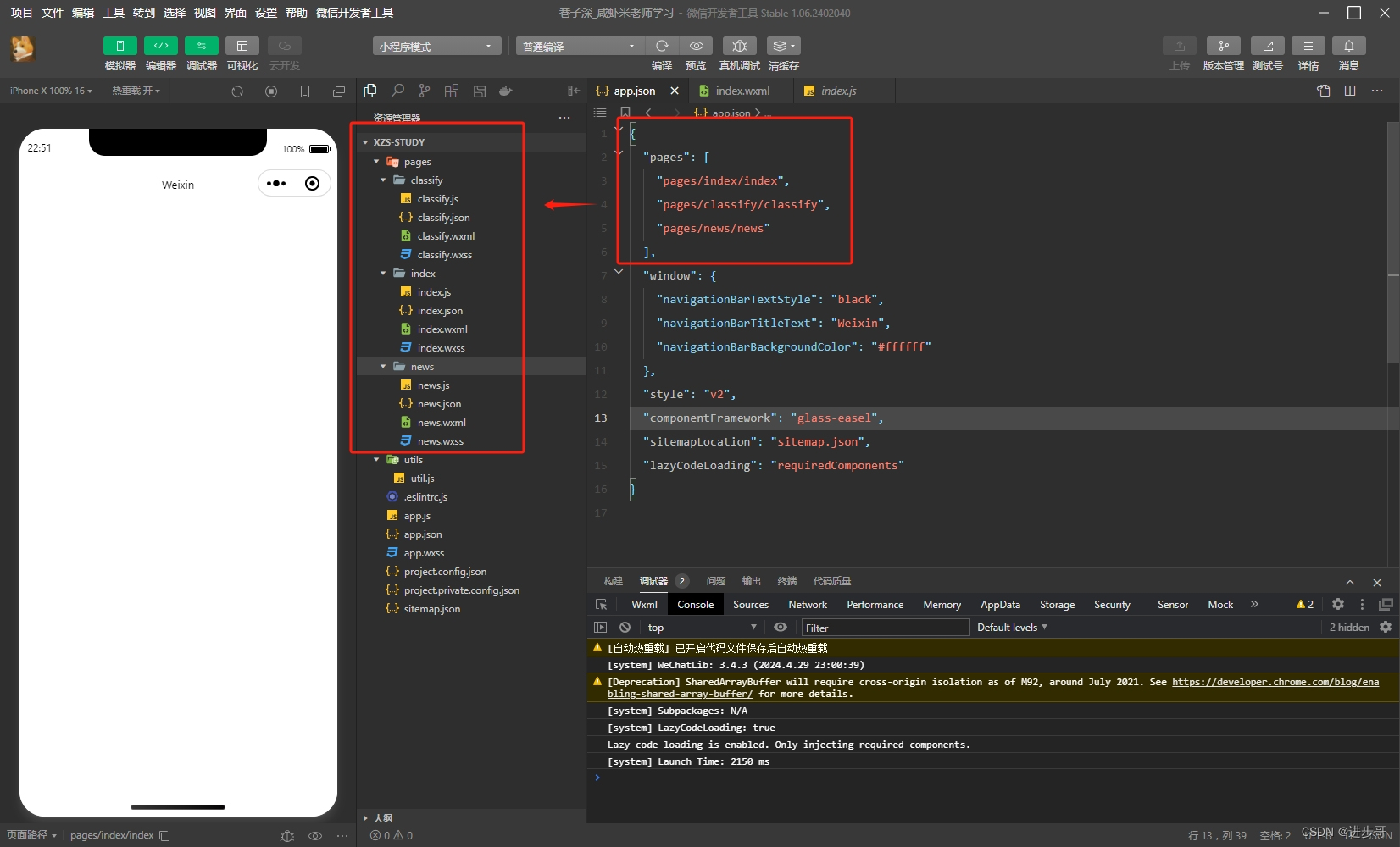Open the mini program mode dropdown

[436, 46]
